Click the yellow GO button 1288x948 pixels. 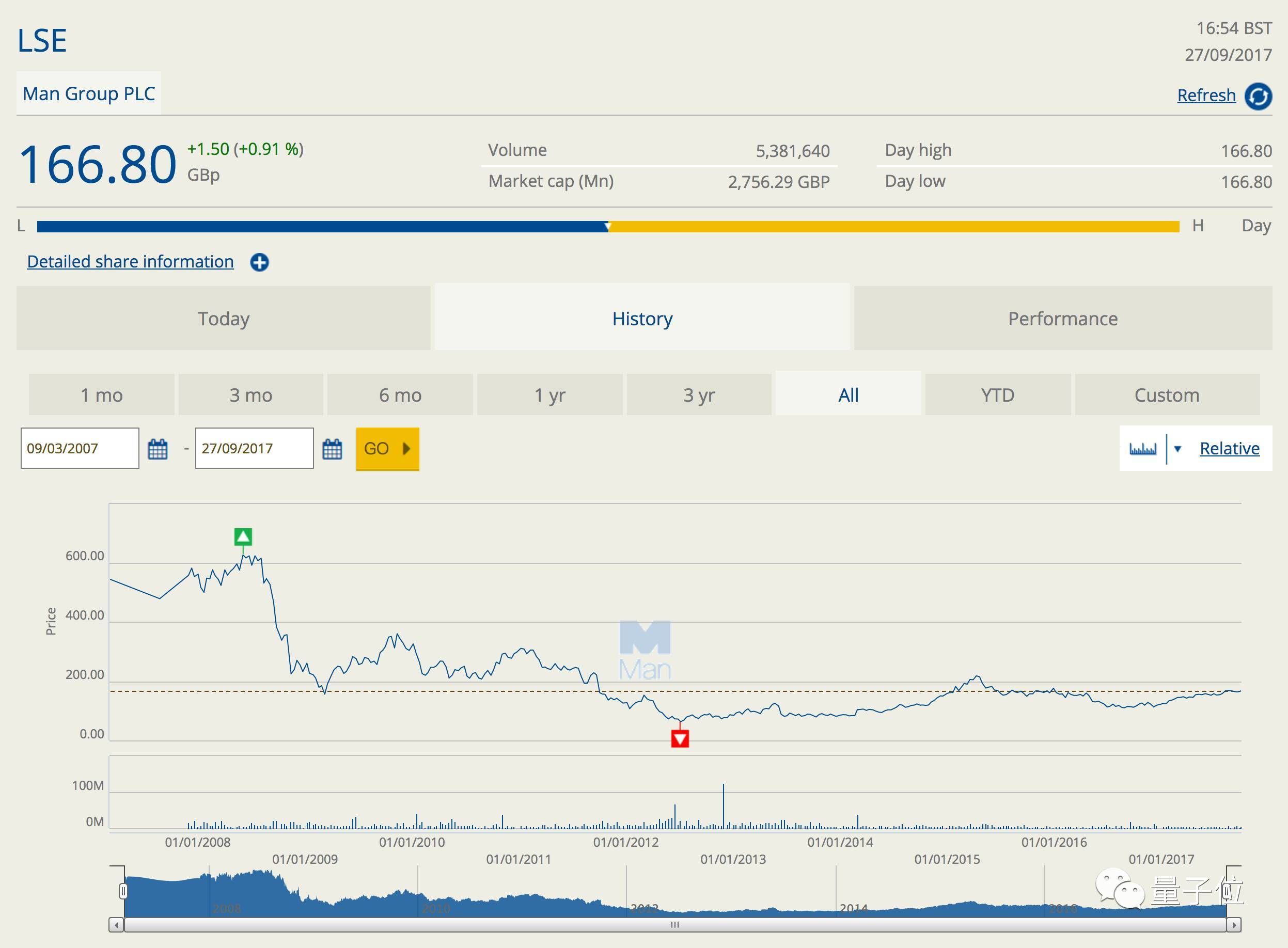[387, 449]
